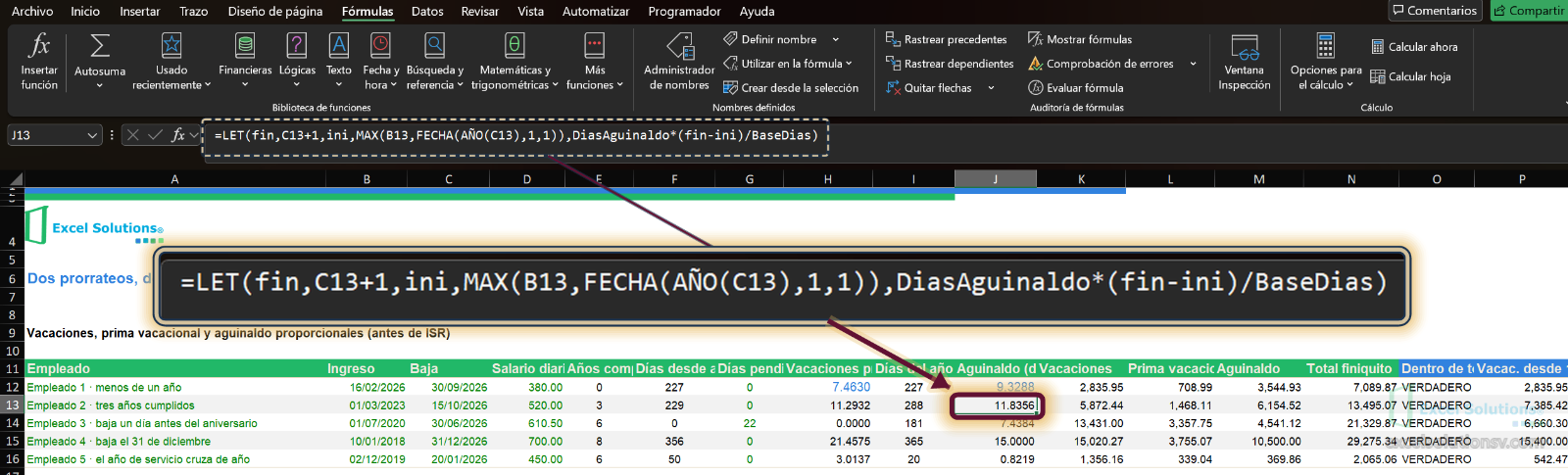Click the Name Box showing J13
The height and width of the screenshot is (475, 1568).
[46, 135]
